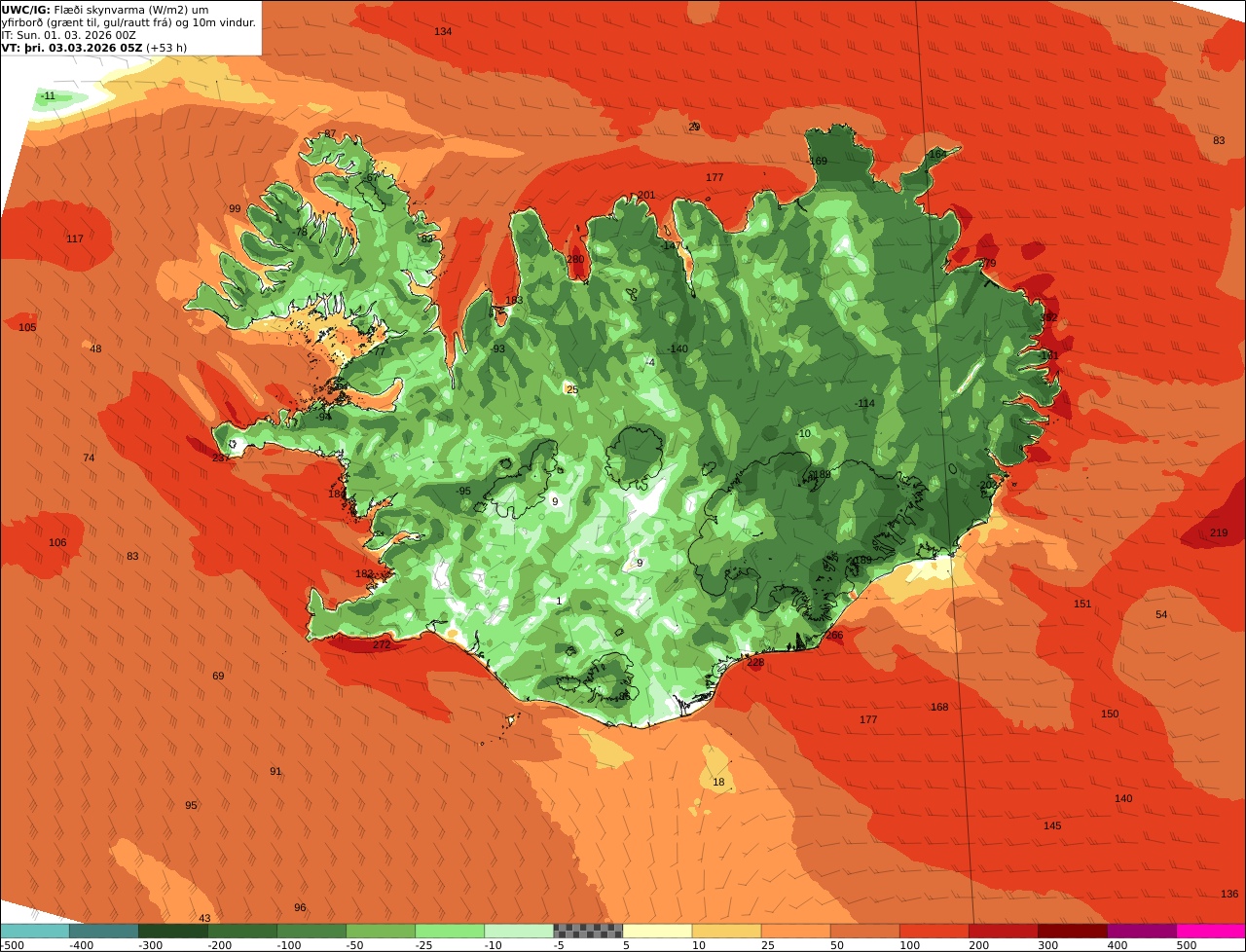Click the yellow-orange 10 to 25 swatch
Image resolution: width=1246 pixels, height=952 pixels.
[726, 931]
